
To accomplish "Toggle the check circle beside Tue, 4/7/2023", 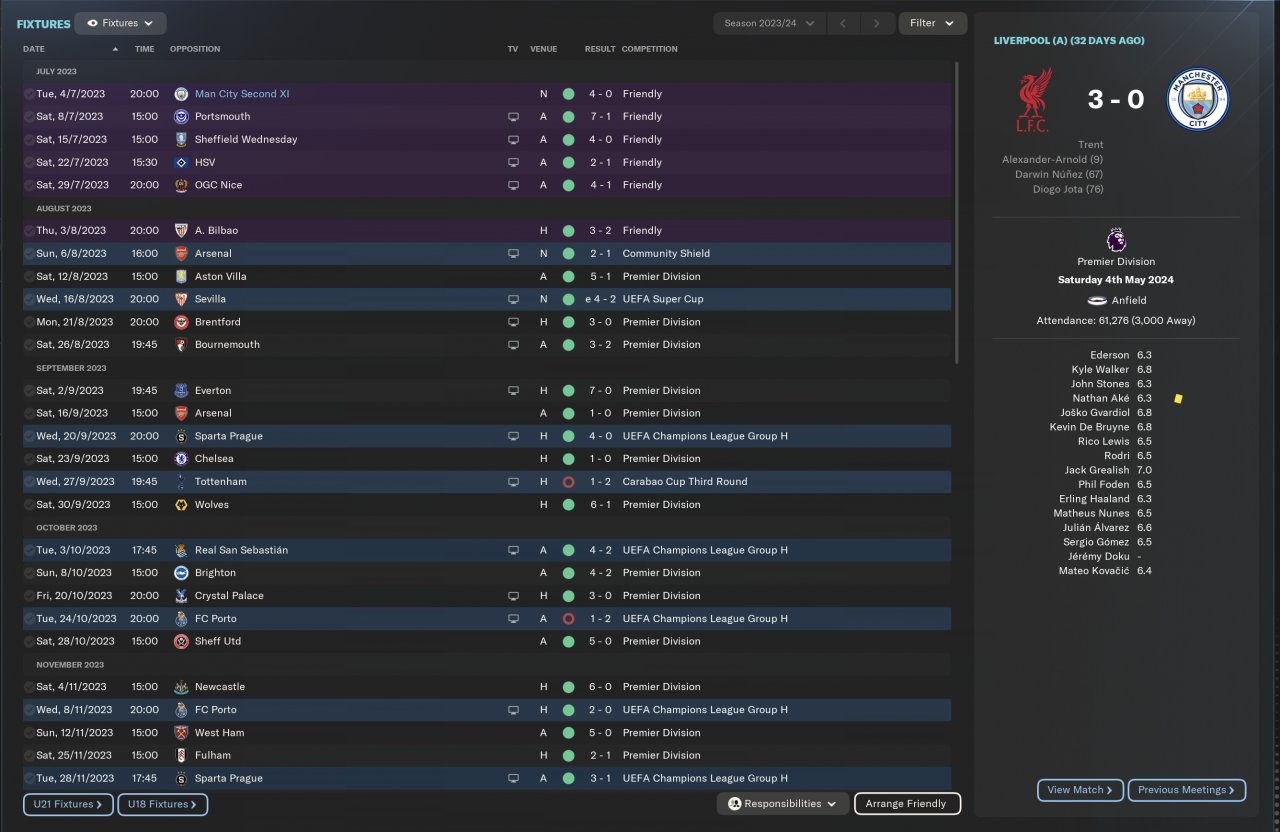I will coord(29,94).
